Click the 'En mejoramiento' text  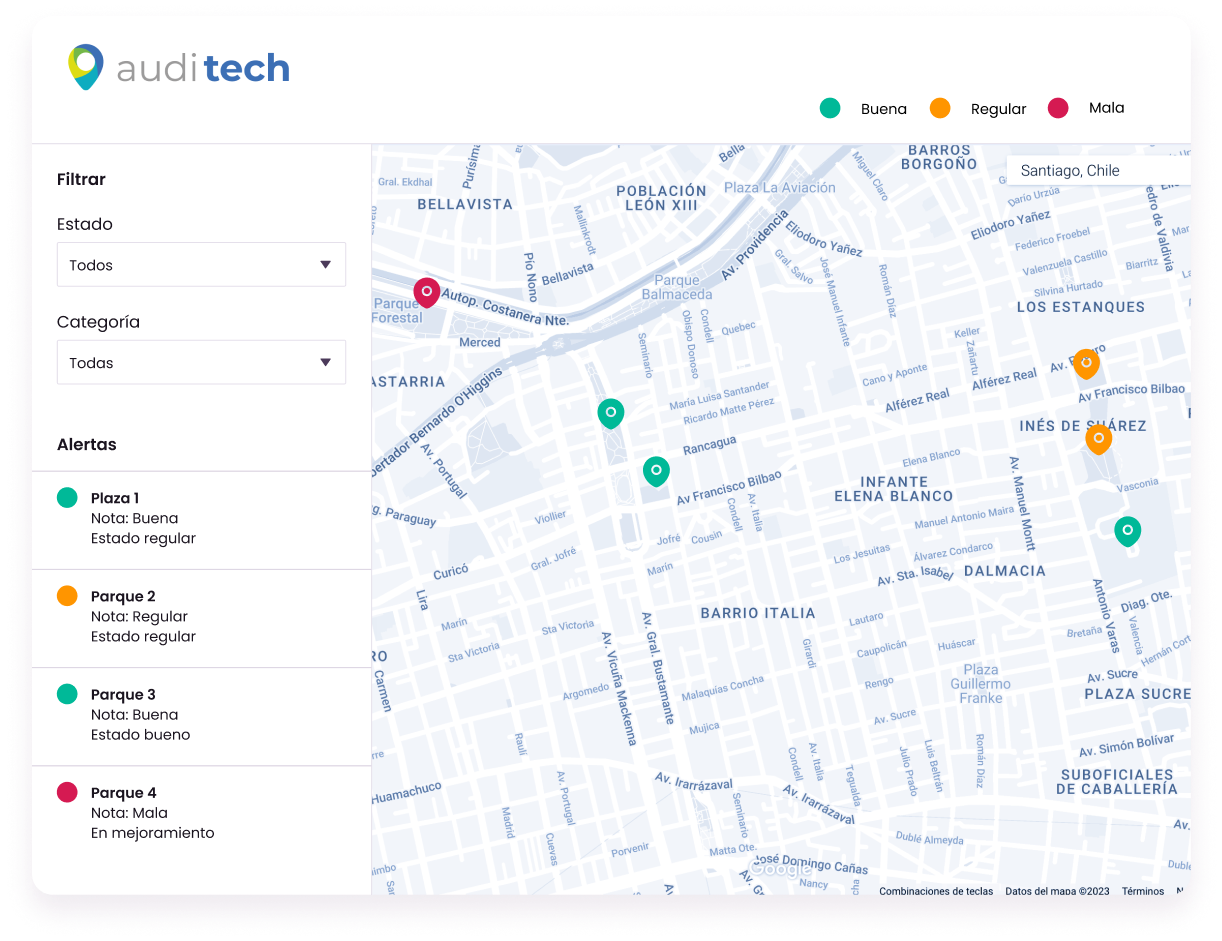point(152,833)
